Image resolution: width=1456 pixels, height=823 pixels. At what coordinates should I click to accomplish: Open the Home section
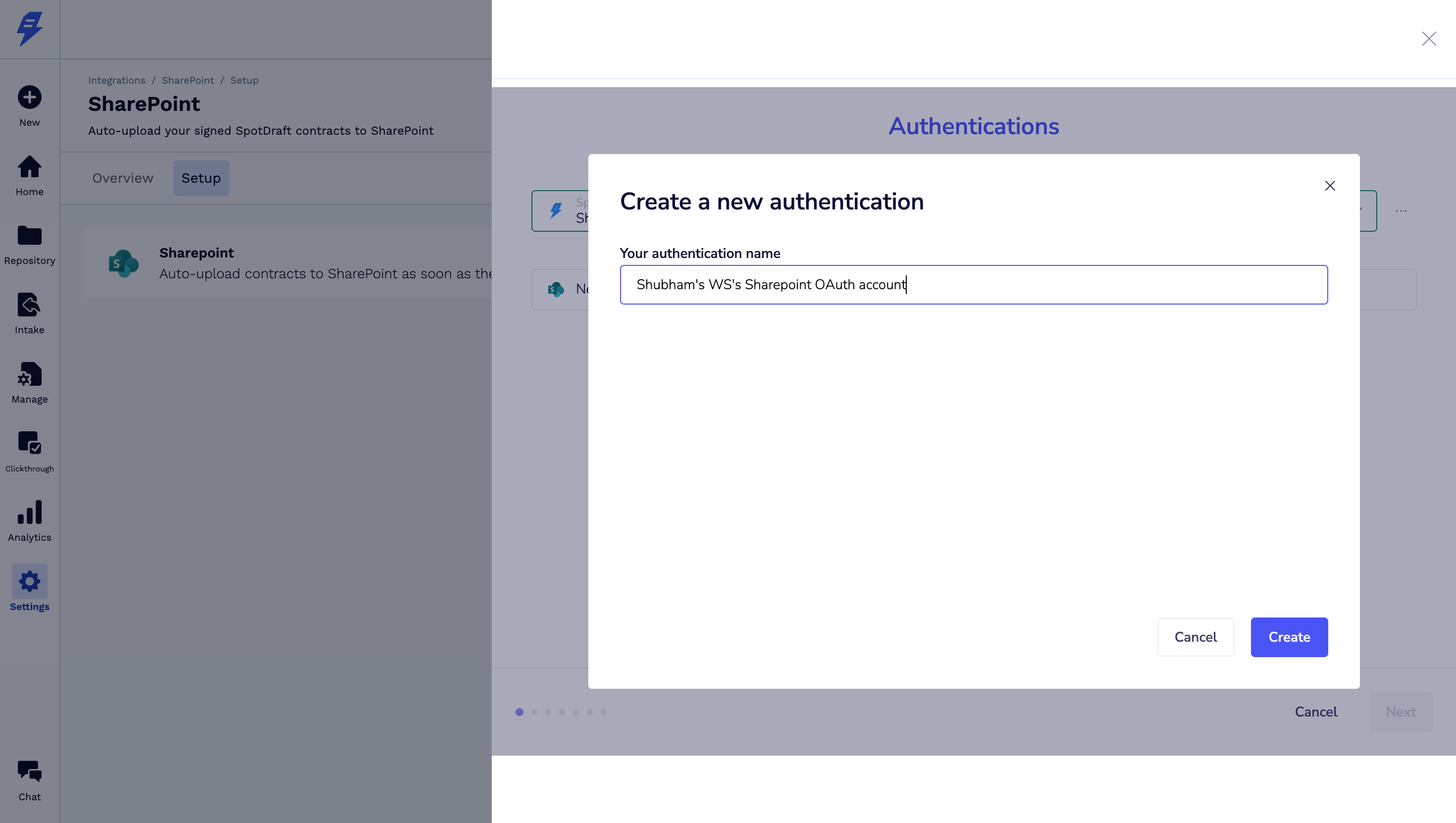(29, 167)
